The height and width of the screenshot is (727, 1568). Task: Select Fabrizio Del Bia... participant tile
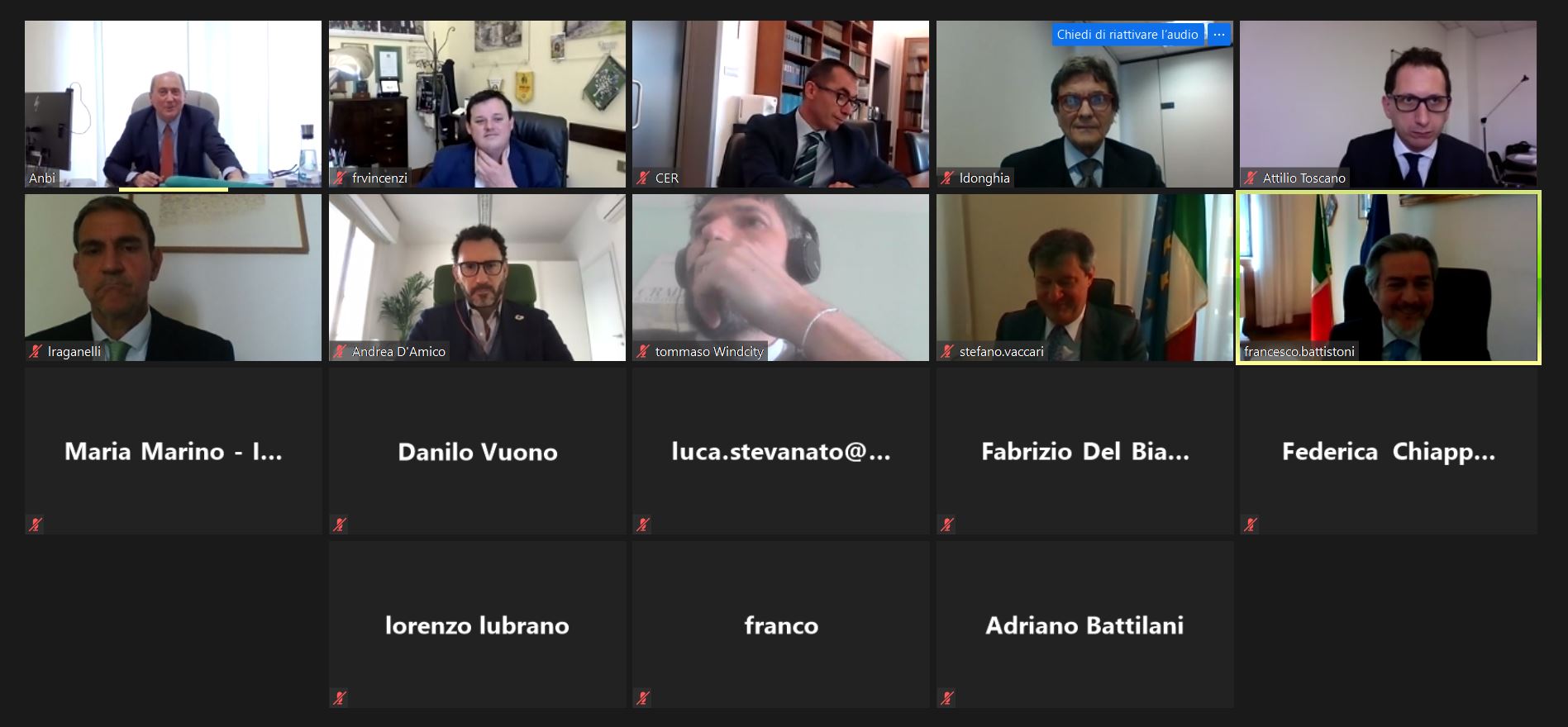[1084, 451]
